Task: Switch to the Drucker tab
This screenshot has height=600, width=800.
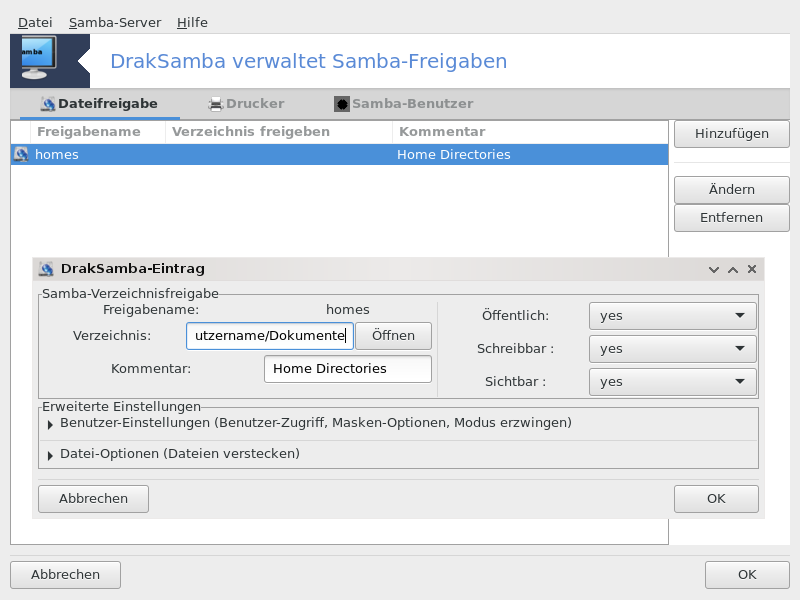Action: tap(246, 104)
